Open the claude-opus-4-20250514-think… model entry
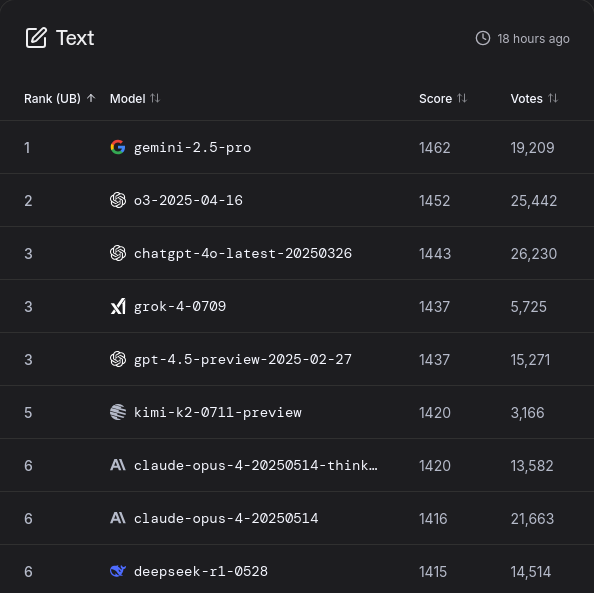This screenshot has width=594, height=593. click(x=256, y=465)
